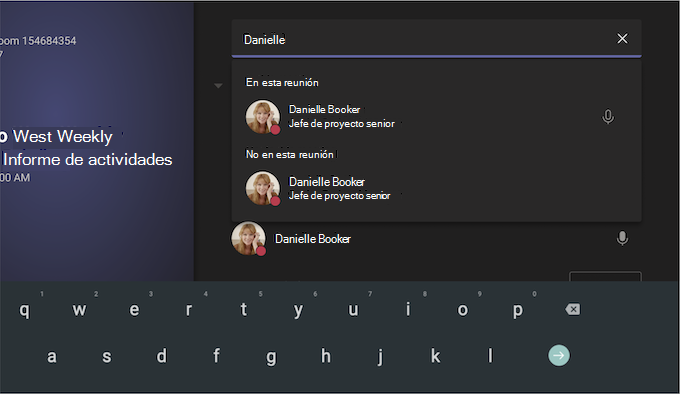Tap the h key

326,355
